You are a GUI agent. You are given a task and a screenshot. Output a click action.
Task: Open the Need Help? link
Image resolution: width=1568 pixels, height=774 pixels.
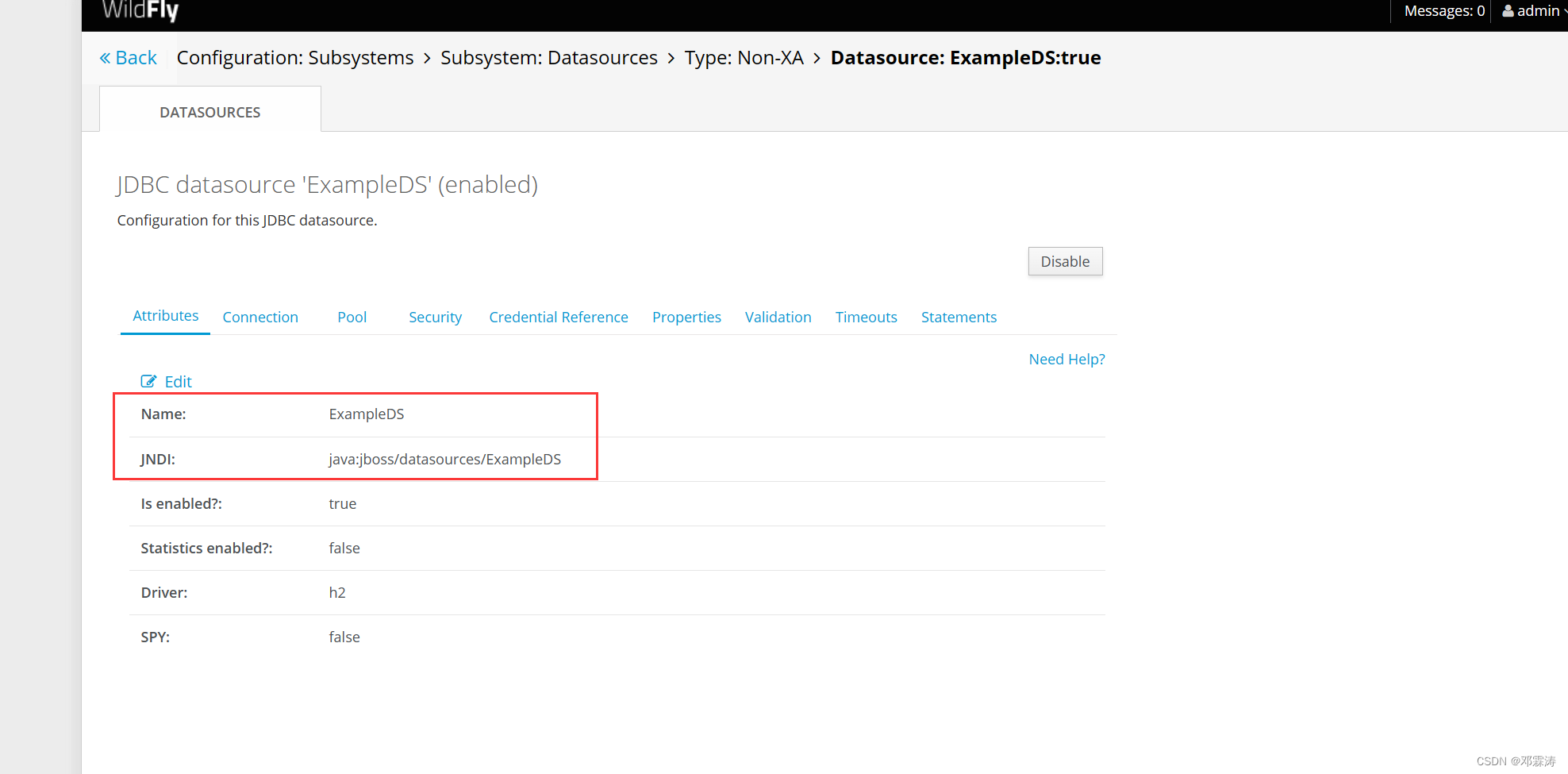click(x=1066, y=359)
